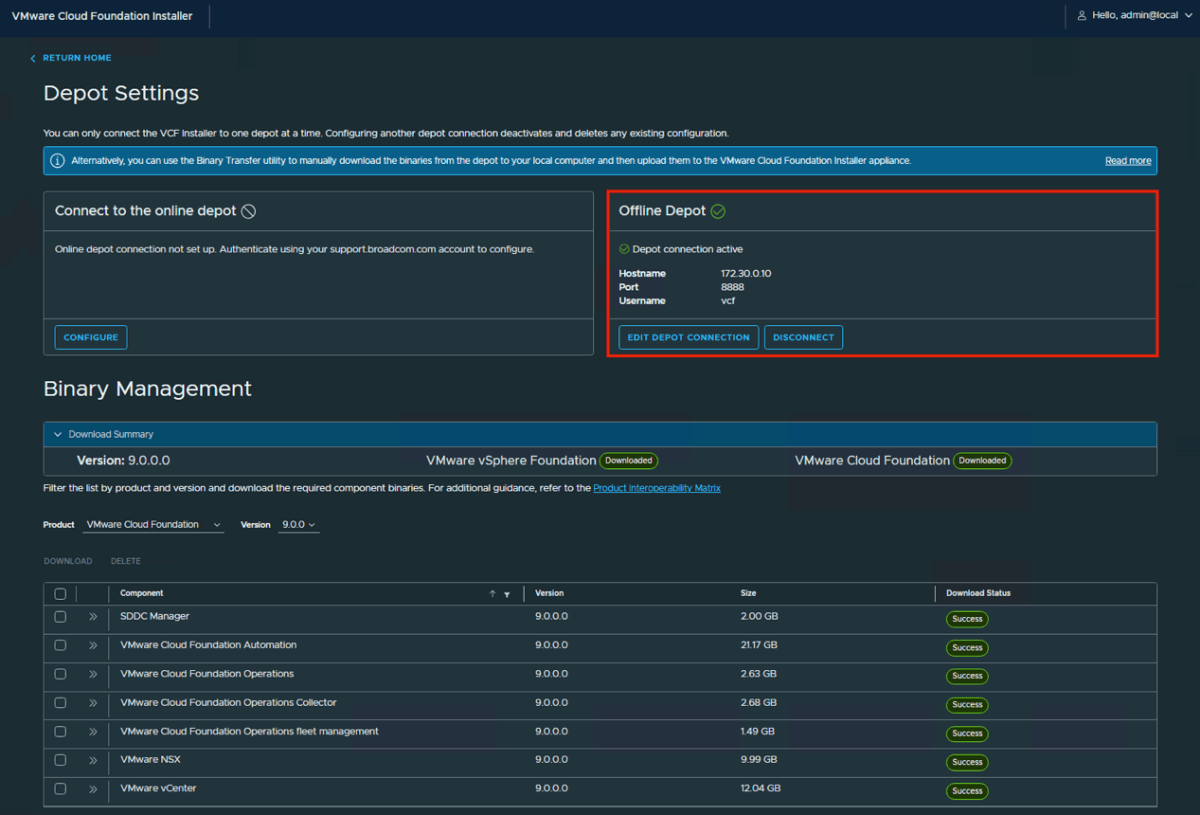Viewport: 1200px width, 815px height.
Task: Open the Version 9.0.0 dropdown
Action: point(299,525)
